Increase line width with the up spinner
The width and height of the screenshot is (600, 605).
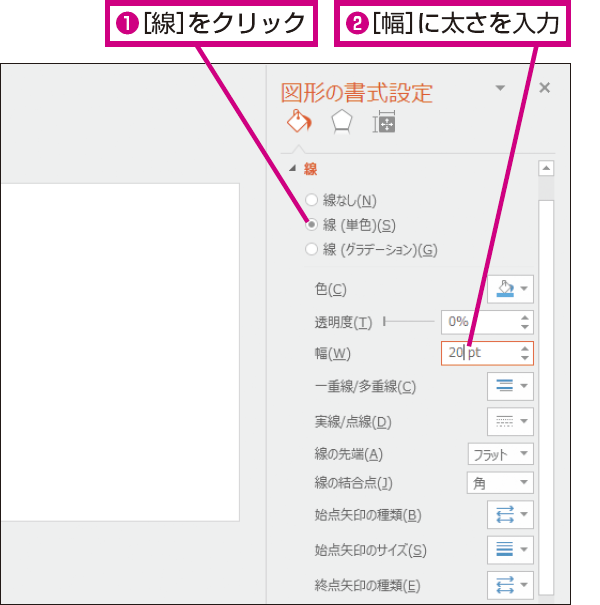tap(524, 348)
